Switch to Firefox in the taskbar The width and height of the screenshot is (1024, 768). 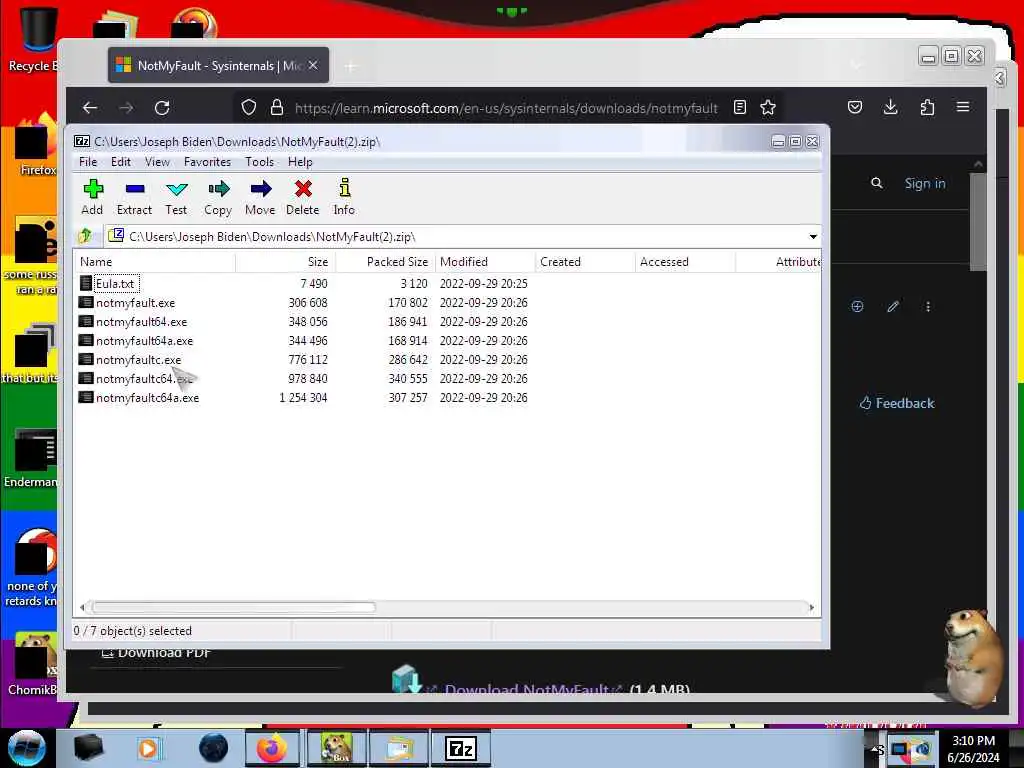(x=272, y=748)
